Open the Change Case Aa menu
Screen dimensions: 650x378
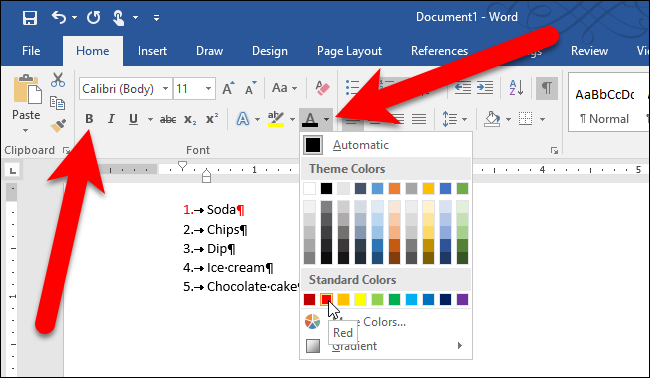point(284,88)
